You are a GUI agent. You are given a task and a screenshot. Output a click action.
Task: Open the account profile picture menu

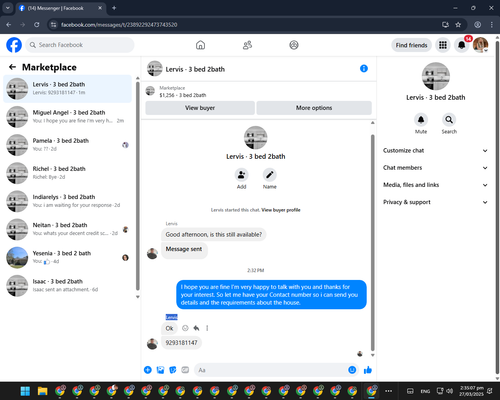tap(480, 45)
